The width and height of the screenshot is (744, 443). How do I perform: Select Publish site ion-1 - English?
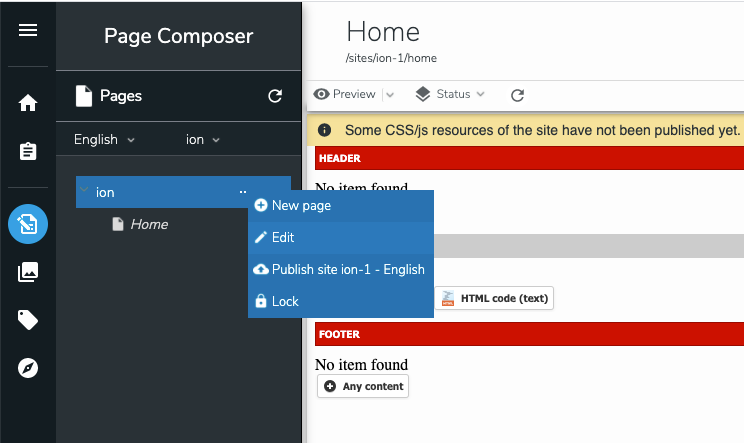347,269
